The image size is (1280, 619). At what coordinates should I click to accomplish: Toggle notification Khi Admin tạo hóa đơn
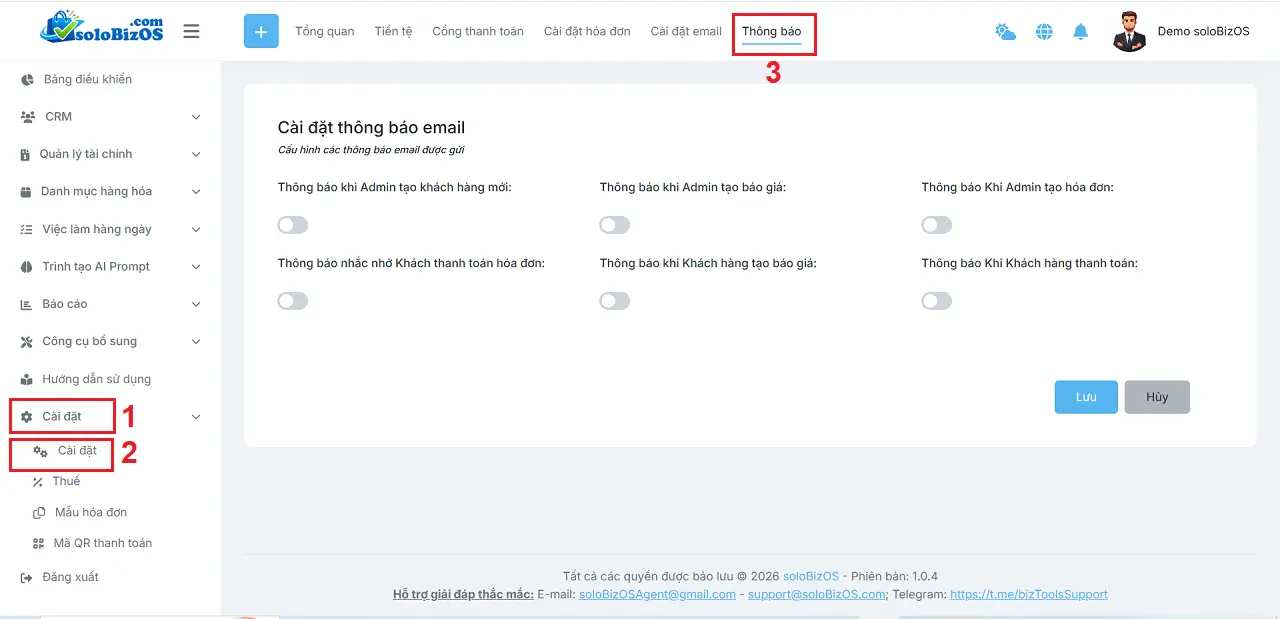click(x=937, y=225)
